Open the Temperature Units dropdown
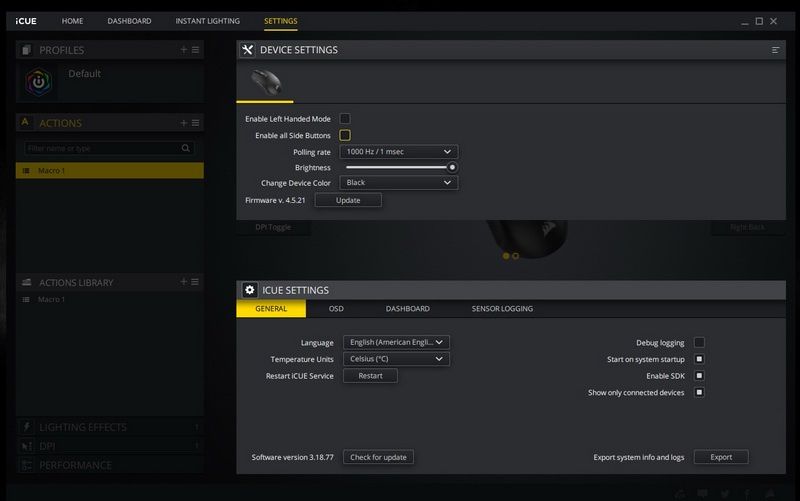 pyautogui.click(x=396, y=359)
